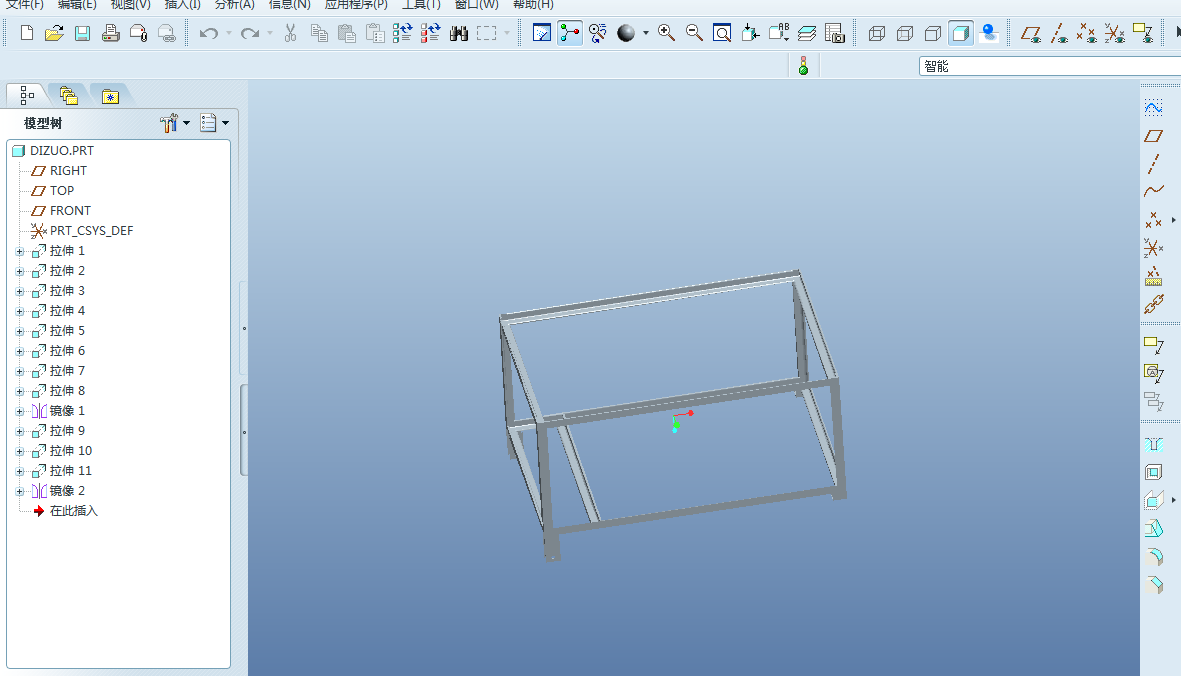Image resolution: width=1181 pixels, height=676 pixels.
Task: Toggle datum point display icon
Action: coord(1086,33)
